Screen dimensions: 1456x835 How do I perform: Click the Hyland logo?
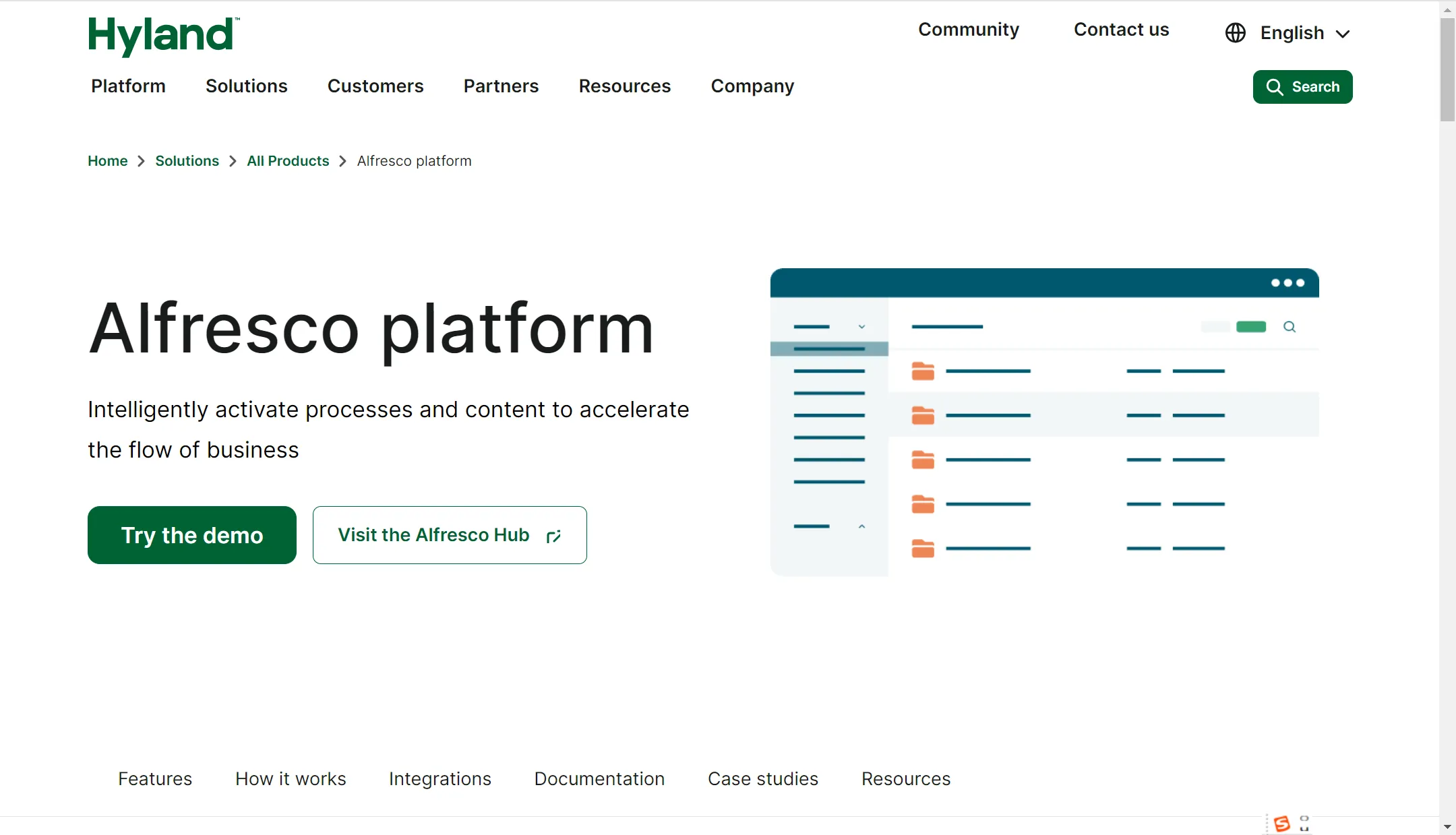pos(164,36)
